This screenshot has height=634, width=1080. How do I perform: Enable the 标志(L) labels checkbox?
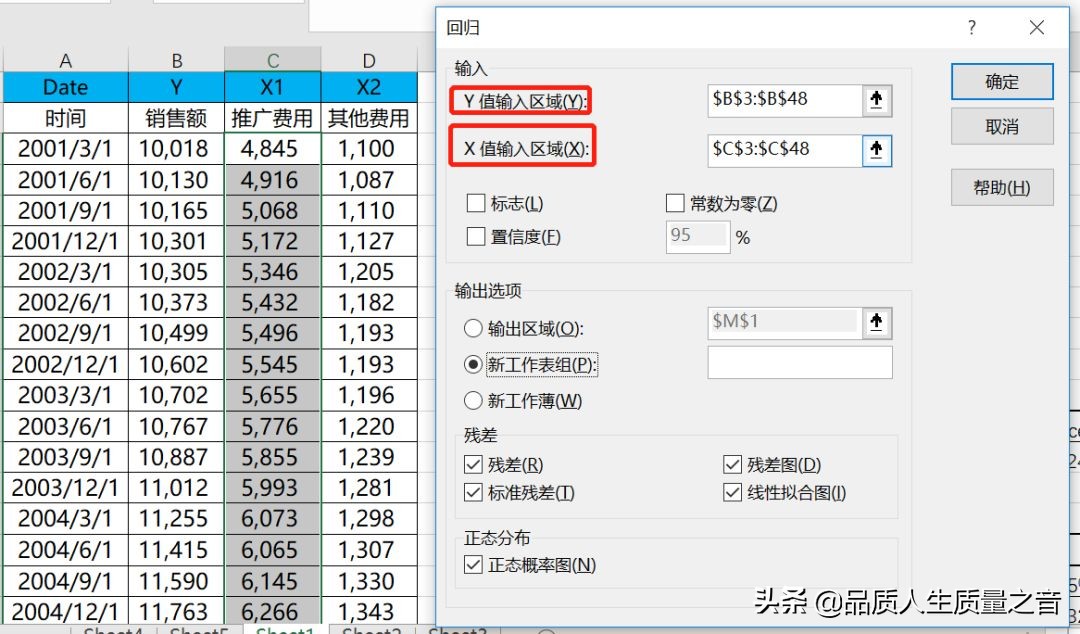(x=475, y=204)
